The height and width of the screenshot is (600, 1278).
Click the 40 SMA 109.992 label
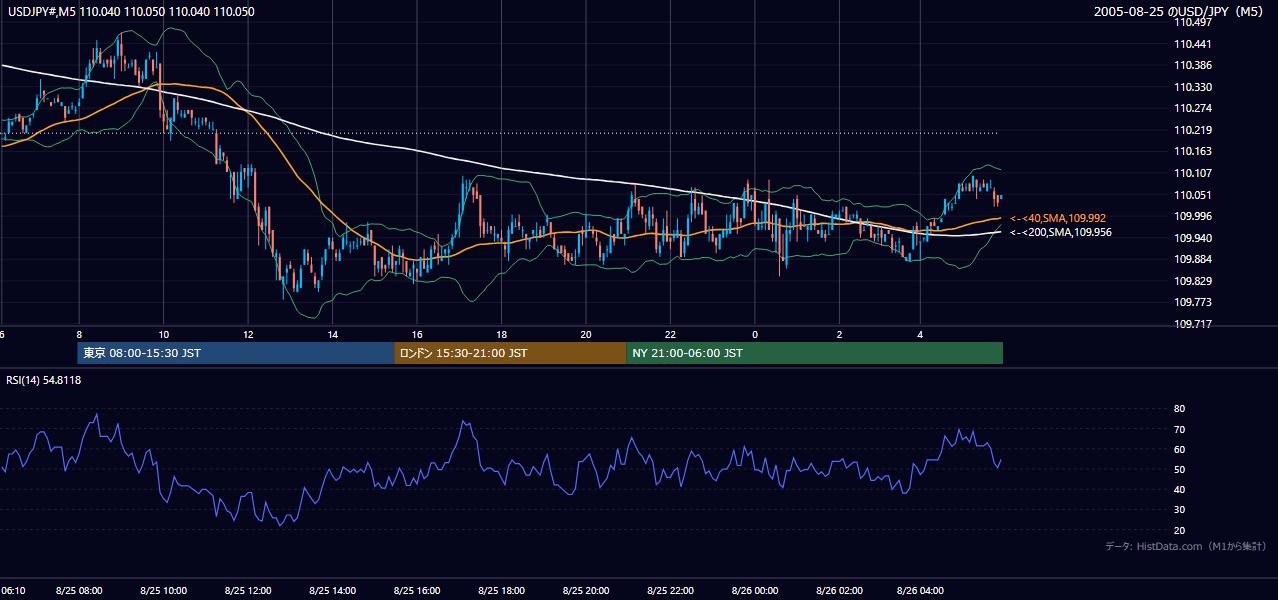(x=1058, y=218)
